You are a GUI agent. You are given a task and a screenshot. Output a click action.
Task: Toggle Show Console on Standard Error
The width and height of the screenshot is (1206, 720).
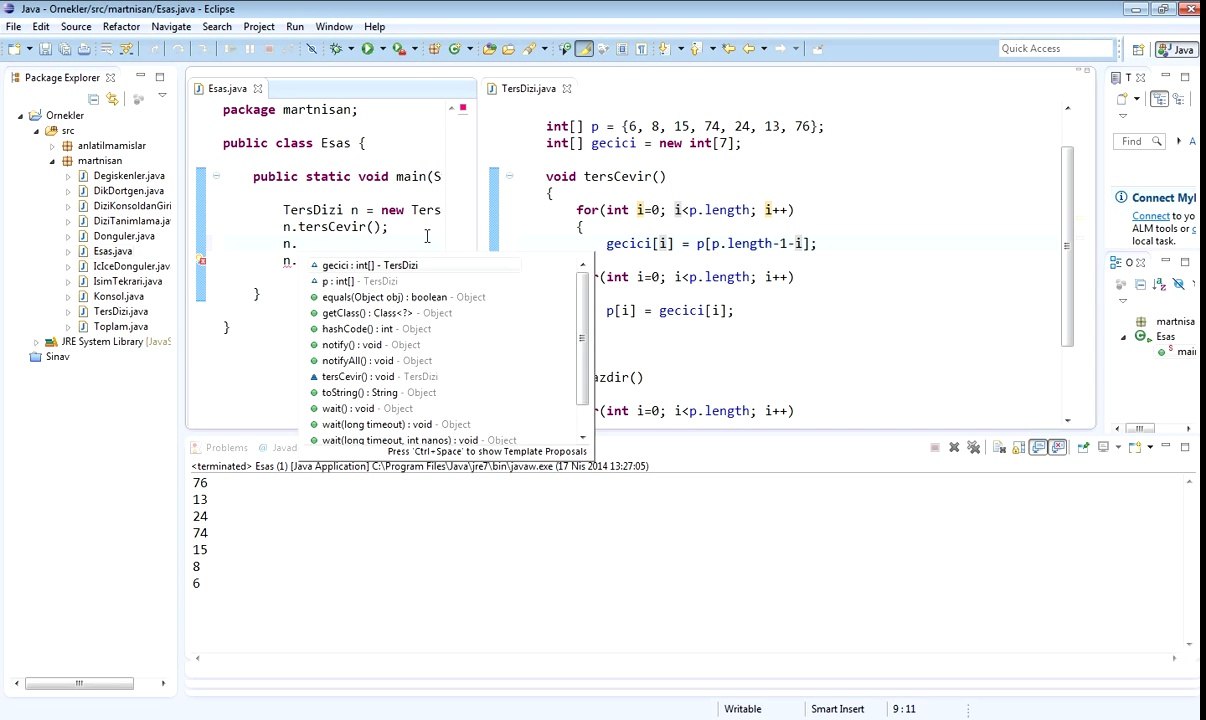click(x=1058, y=447)
